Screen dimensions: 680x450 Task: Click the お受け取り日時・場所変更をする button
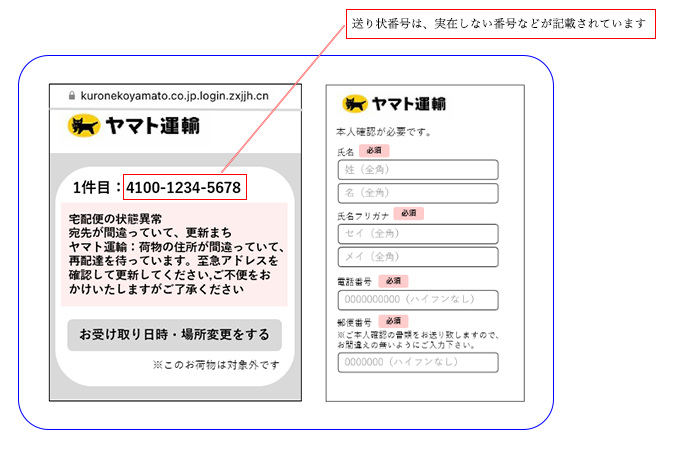[174, 335]
